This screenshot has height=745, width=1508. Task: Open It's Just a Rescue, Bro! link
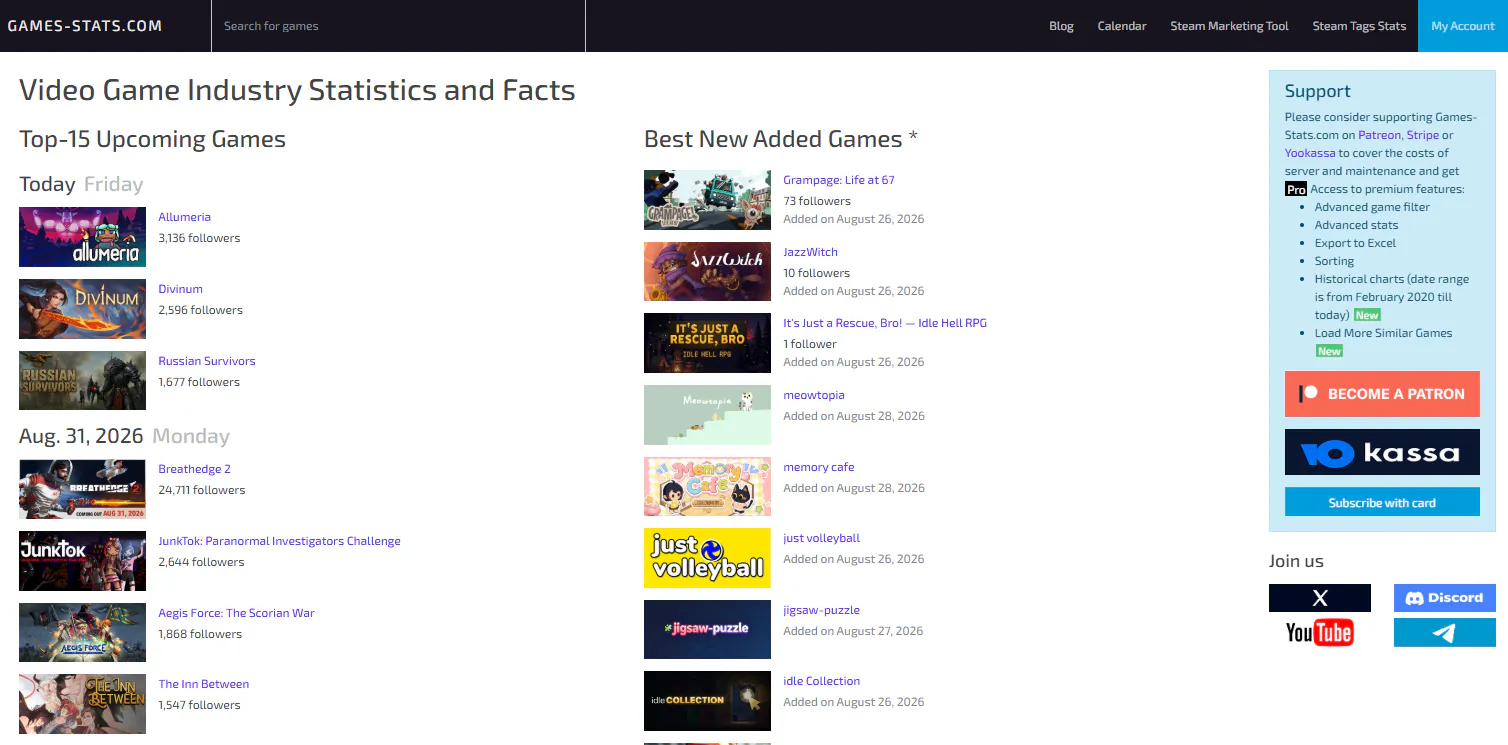tap(885, 323)
